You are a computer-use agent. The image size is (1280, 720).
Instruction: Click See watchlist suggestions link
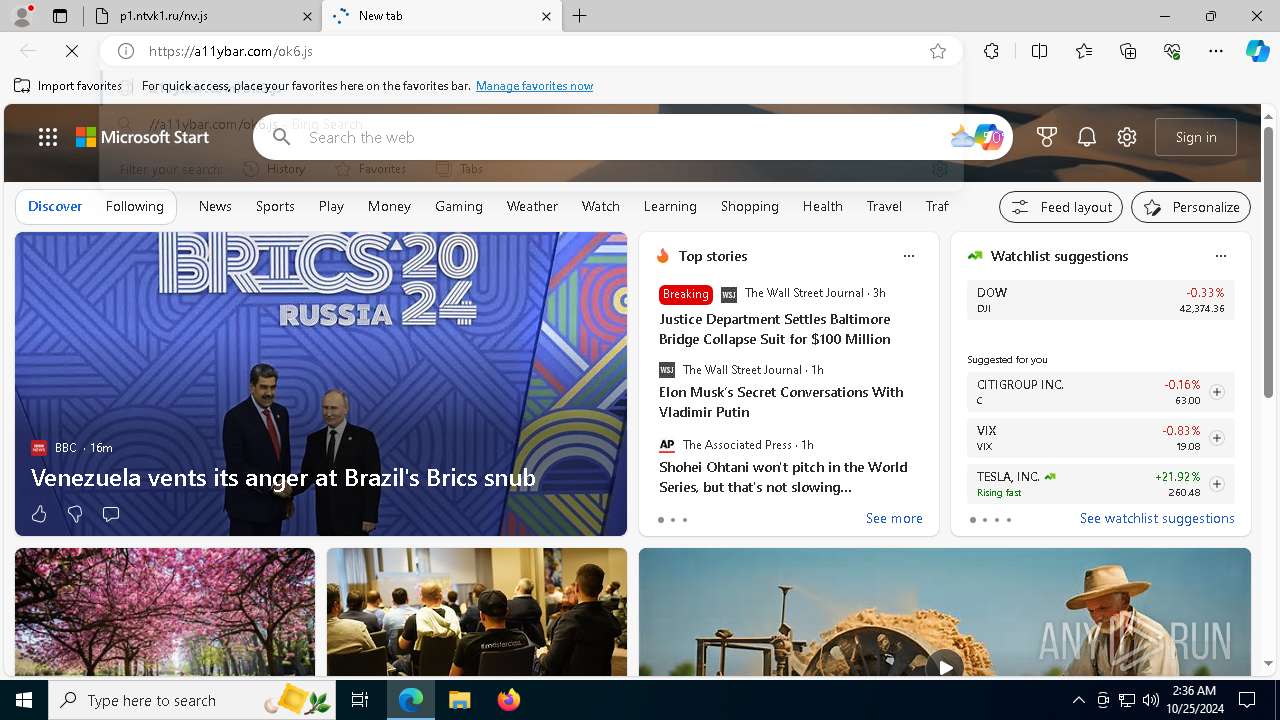pos(1157,518)
